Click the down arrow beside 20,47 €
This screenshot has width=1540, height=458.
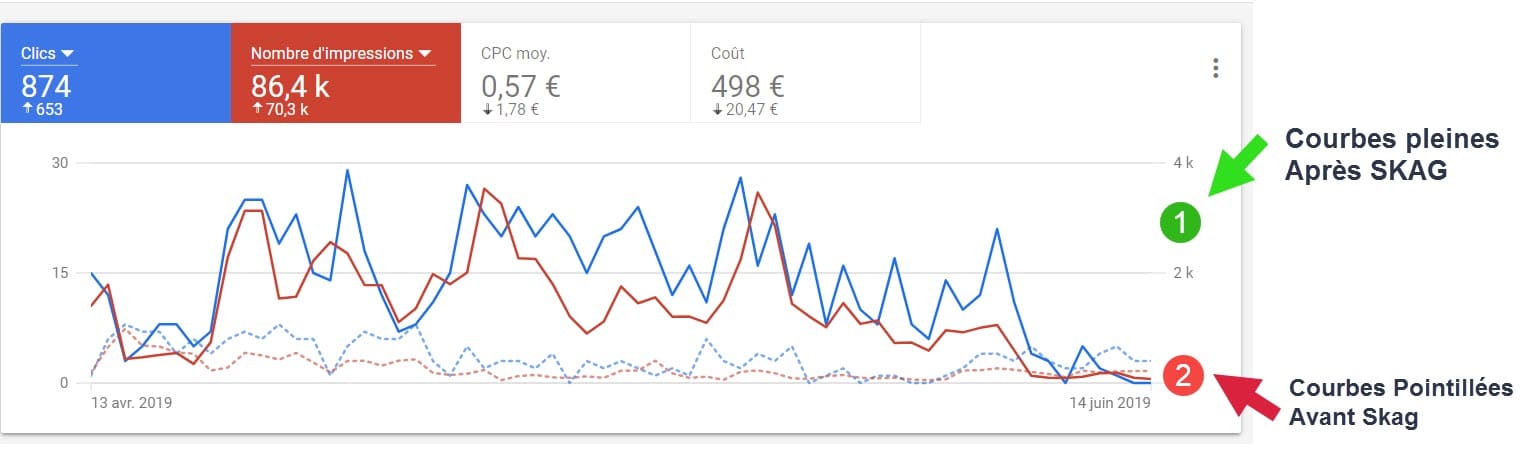[x=717, y=109]
